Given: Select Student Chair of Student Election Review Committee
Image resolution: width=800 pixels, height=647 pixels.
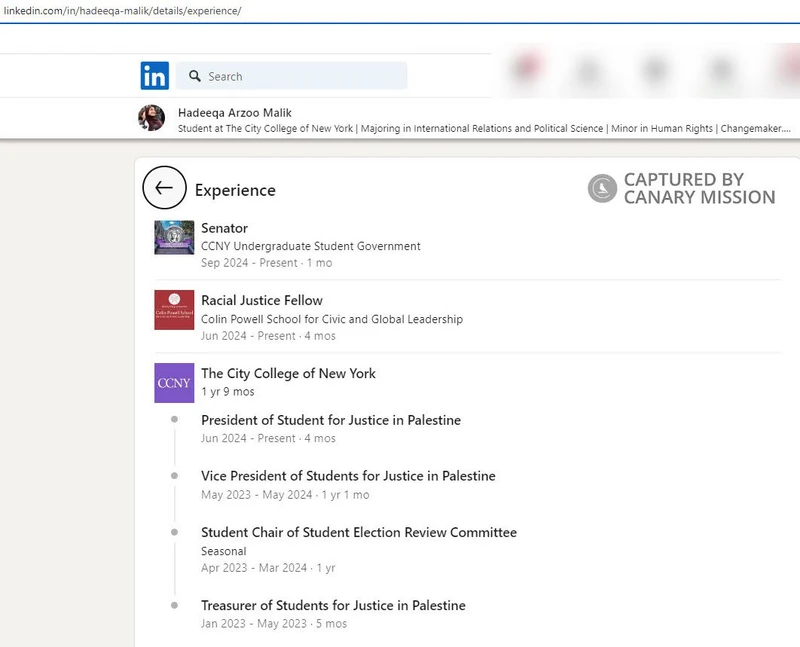Looking at the screenshot, I should pyautogui.click(x=359, y=532).
